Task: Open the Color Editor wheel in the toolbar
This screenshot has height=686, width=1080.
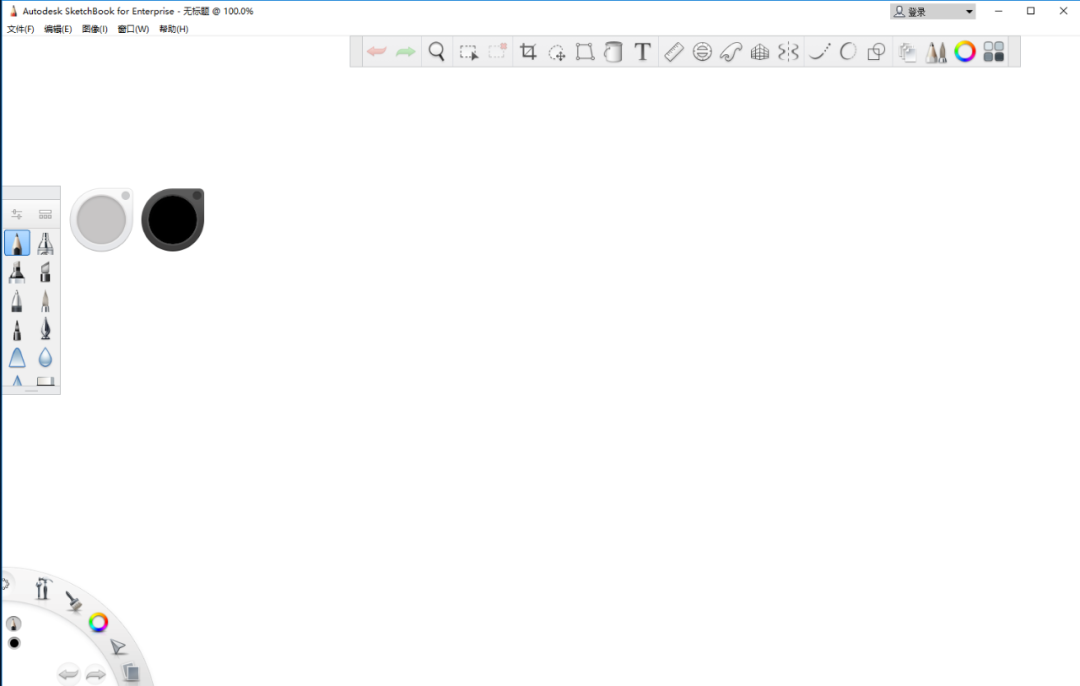Action: pos(965,52)
